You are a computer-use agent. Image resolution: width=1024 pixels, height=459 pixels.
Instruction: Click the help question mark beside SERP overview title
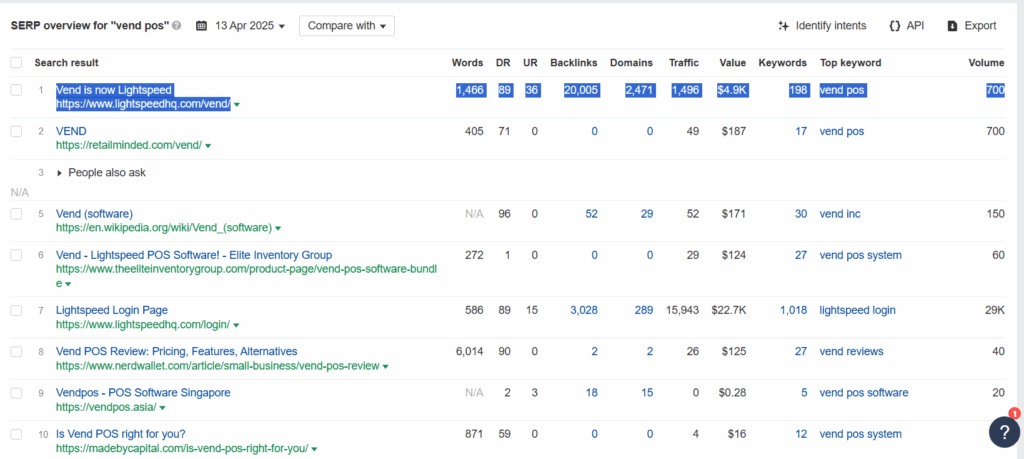[x=176, y=26]
